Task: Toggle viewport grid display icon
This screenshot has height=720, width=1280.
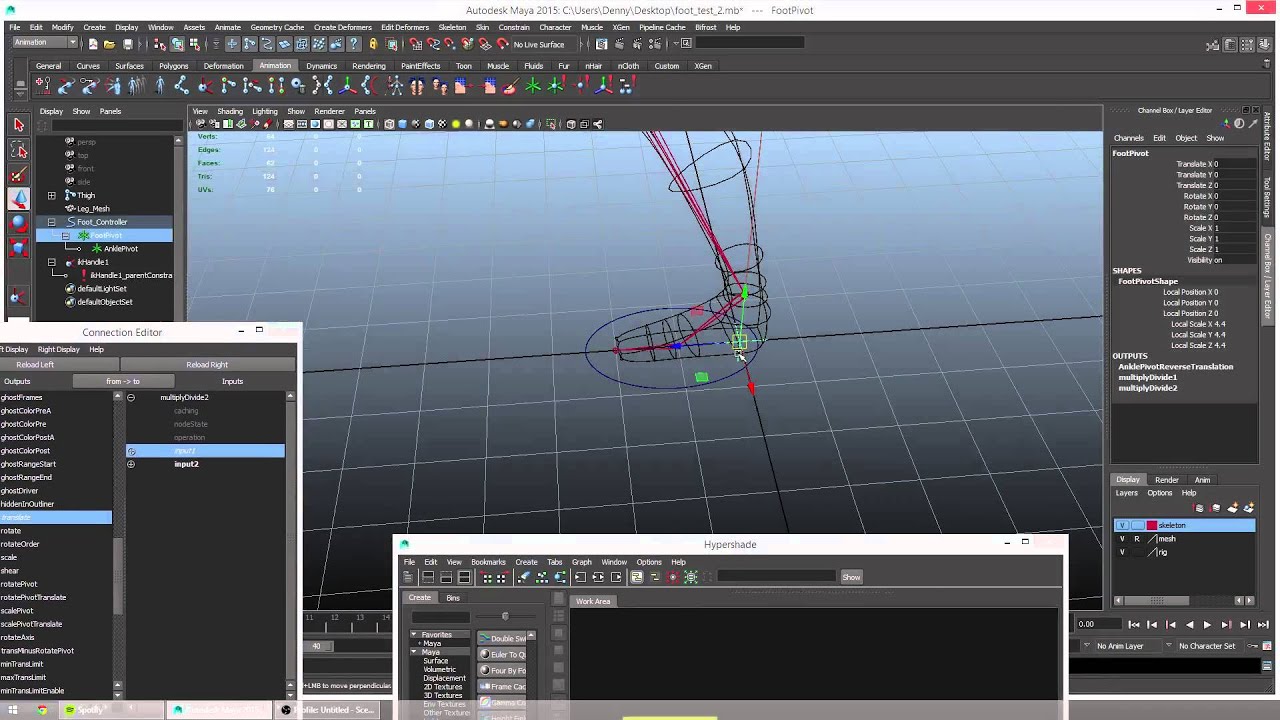Action: [289, 124]
